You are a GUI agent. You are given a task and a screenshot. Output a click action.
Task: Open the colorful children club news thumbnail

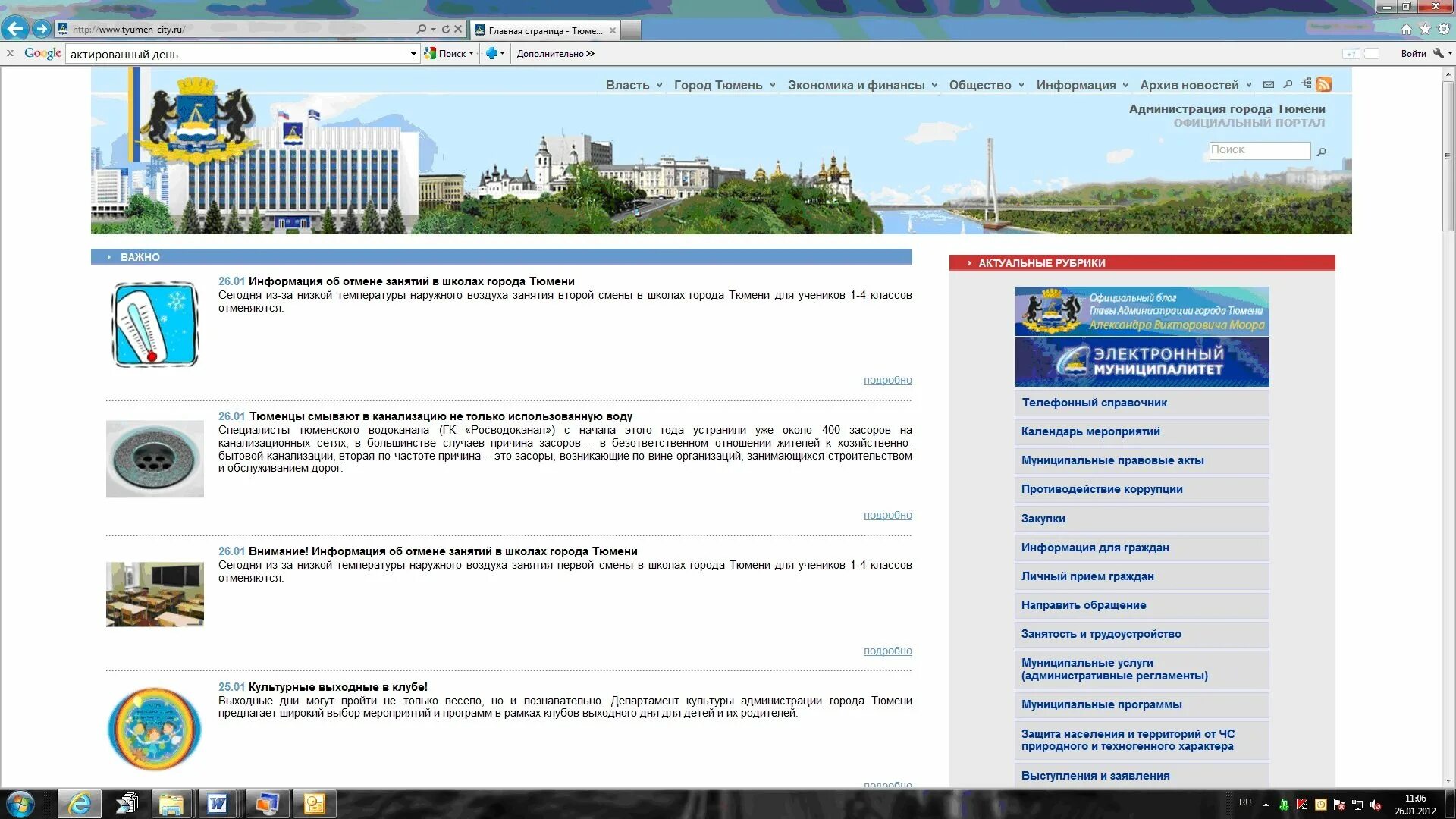155,729
